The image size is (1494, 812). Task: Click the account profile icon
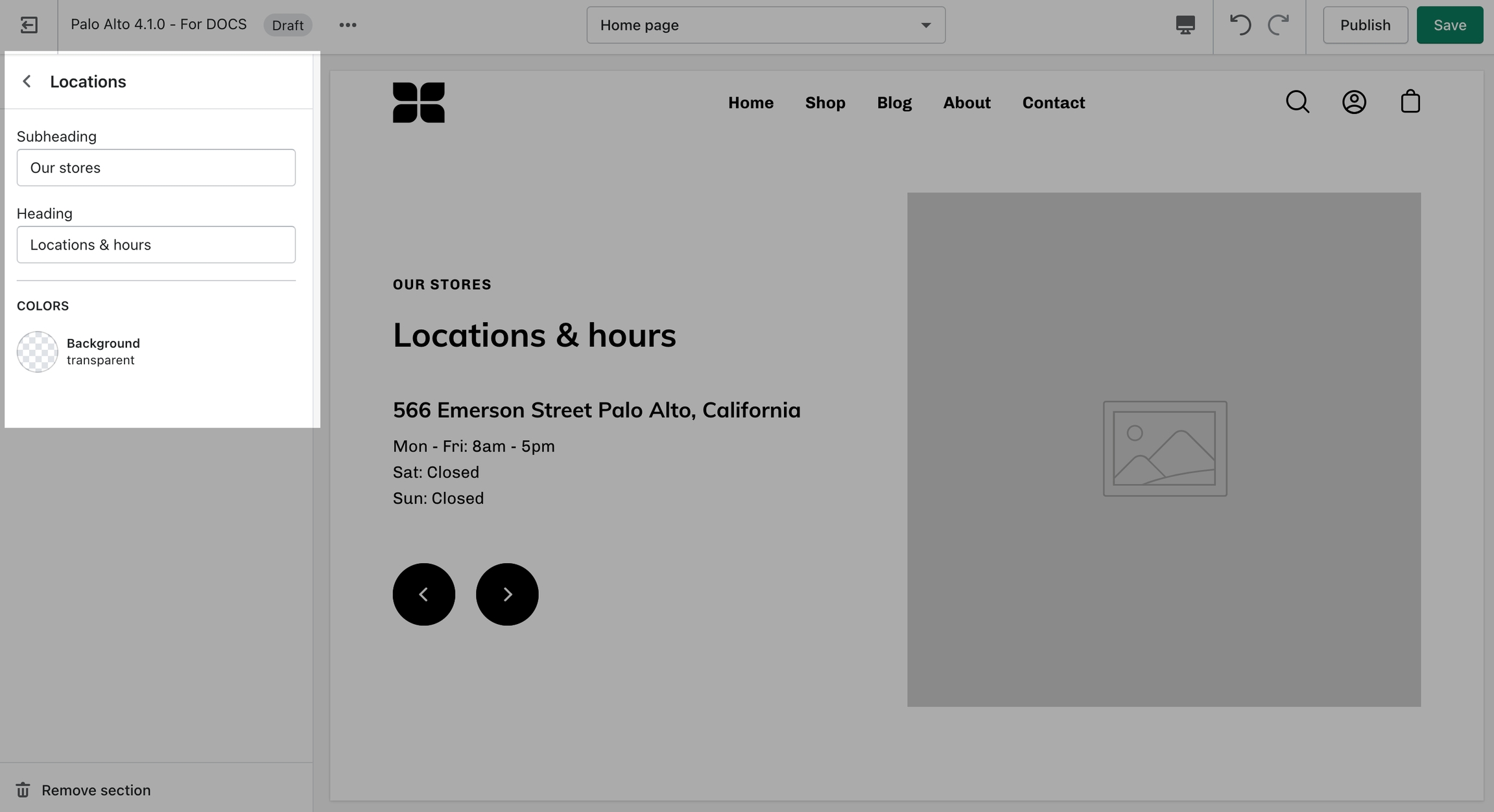pos(1354,102)
